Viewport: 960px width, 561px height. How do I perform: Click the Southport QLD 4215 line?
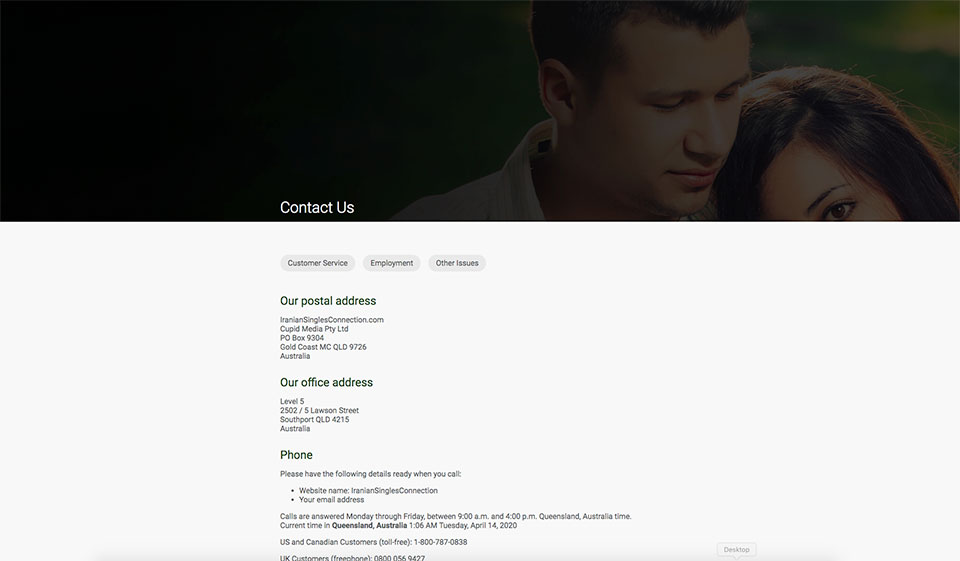(314, 420)
